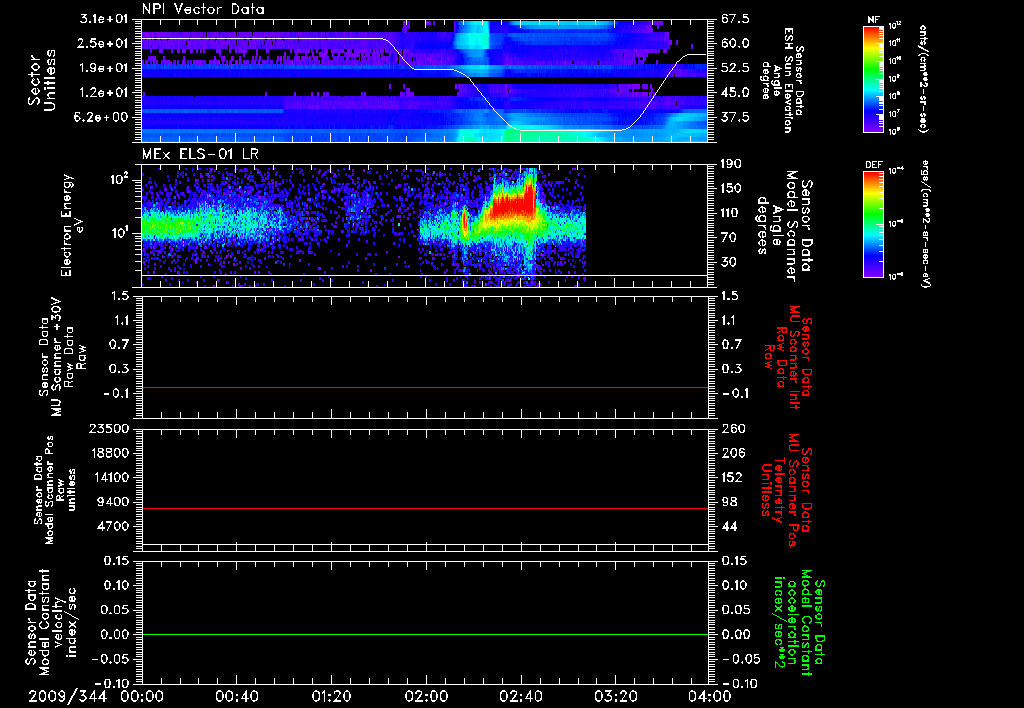Click the "02:00" time axis tick label

click(426, 696)
